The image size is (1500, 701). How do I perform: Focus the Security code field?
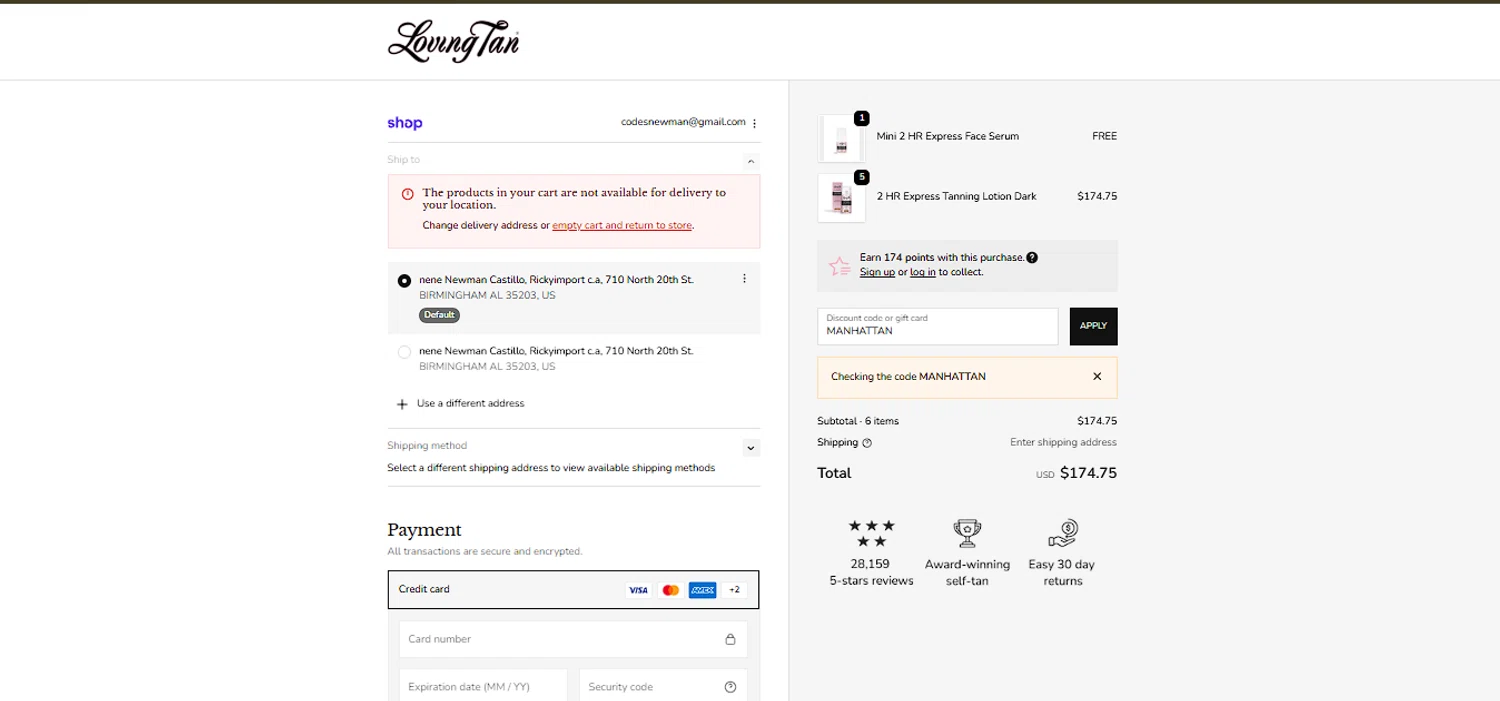pos(663,685)
